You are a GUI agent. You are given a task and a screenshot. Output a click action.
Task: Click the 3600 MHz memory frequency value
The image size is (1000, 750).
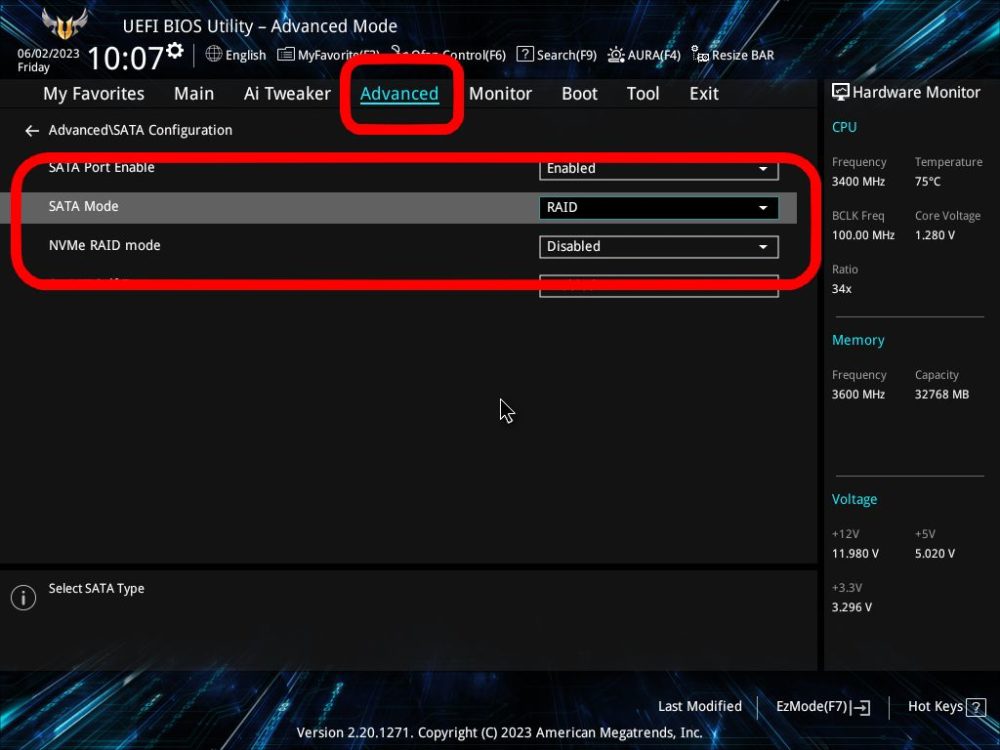[858, 394]
